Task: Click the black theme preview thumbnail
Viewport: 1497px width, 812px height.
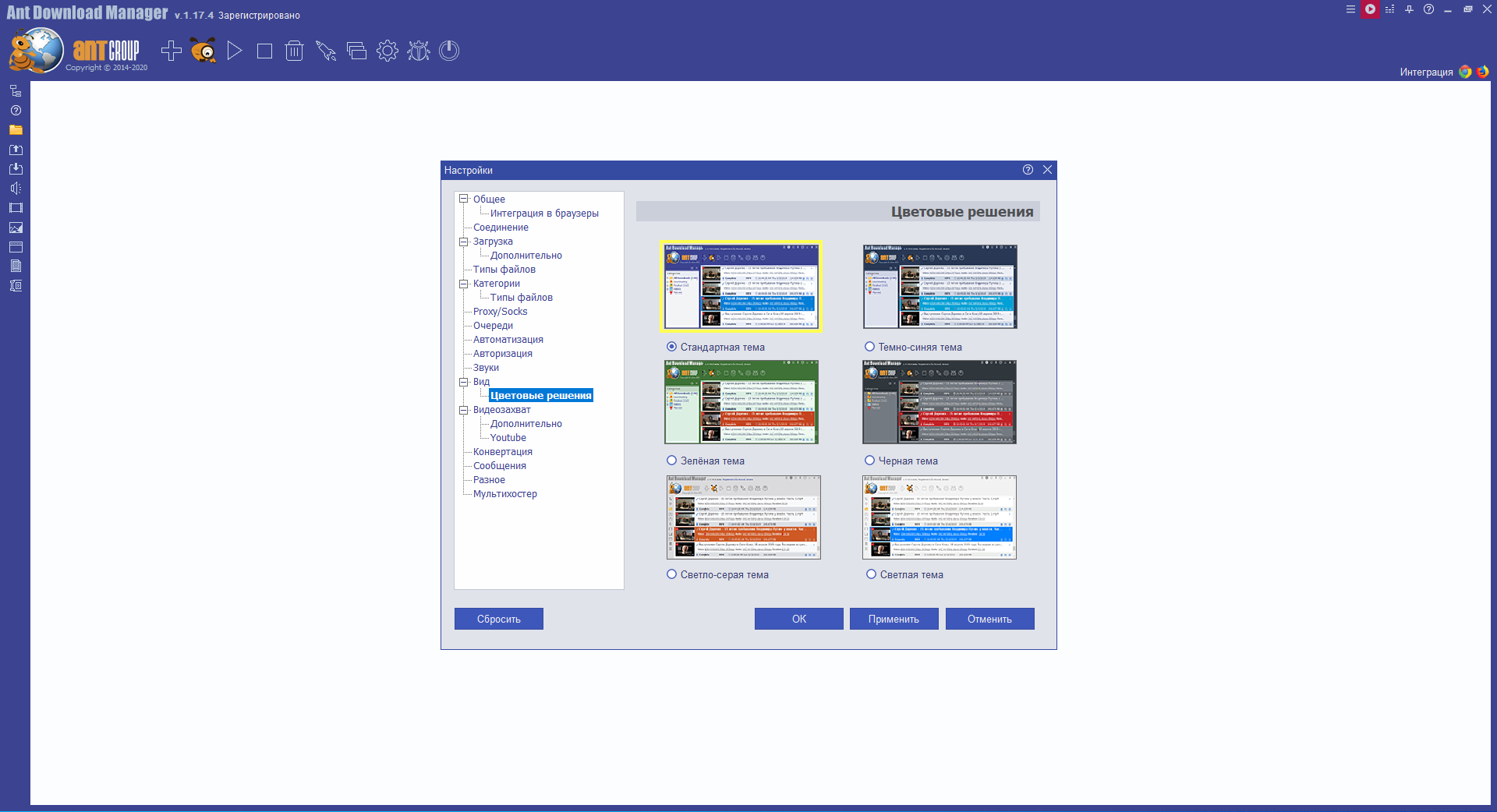Action: [x=939, y=402]
